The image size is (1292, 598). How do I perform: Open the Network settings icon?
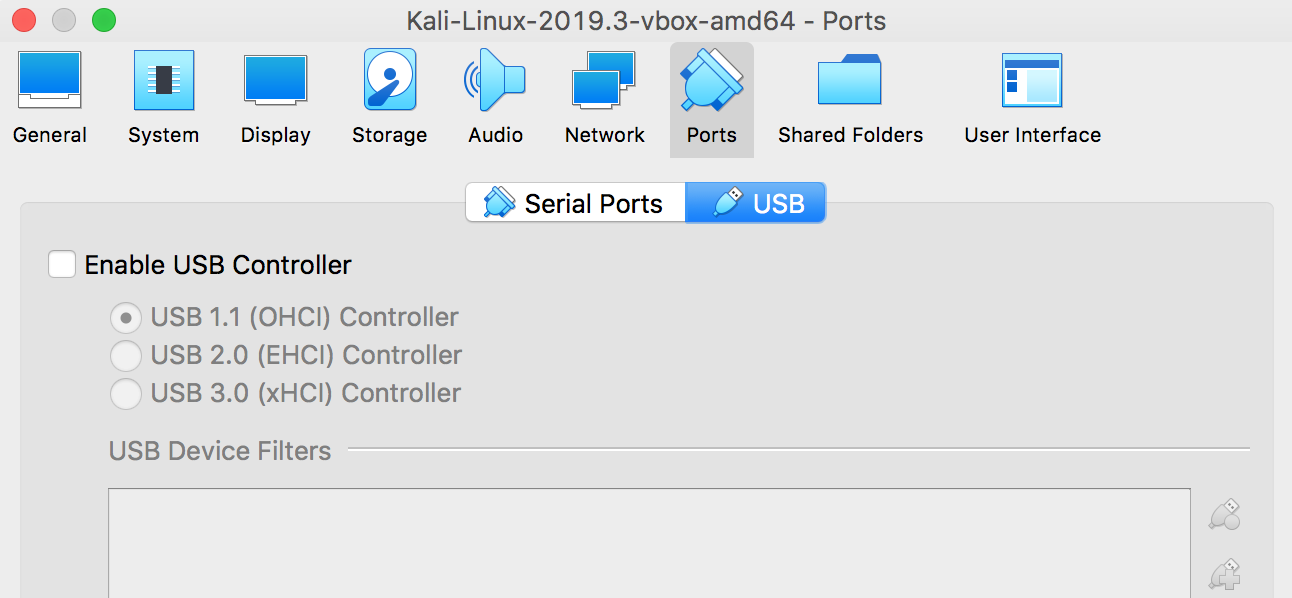coord(604,80)
